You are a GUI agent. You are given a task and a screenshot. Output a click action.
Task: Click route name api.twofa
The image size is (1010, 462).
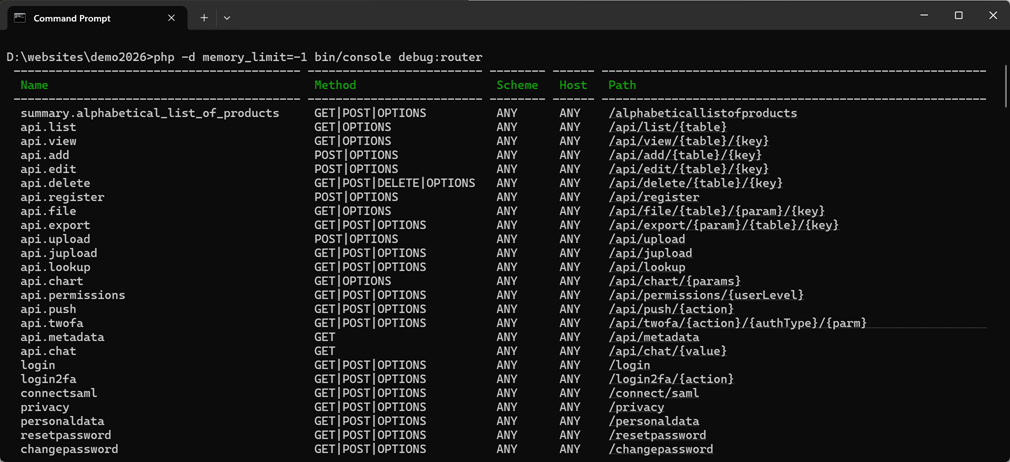[52, 323]
